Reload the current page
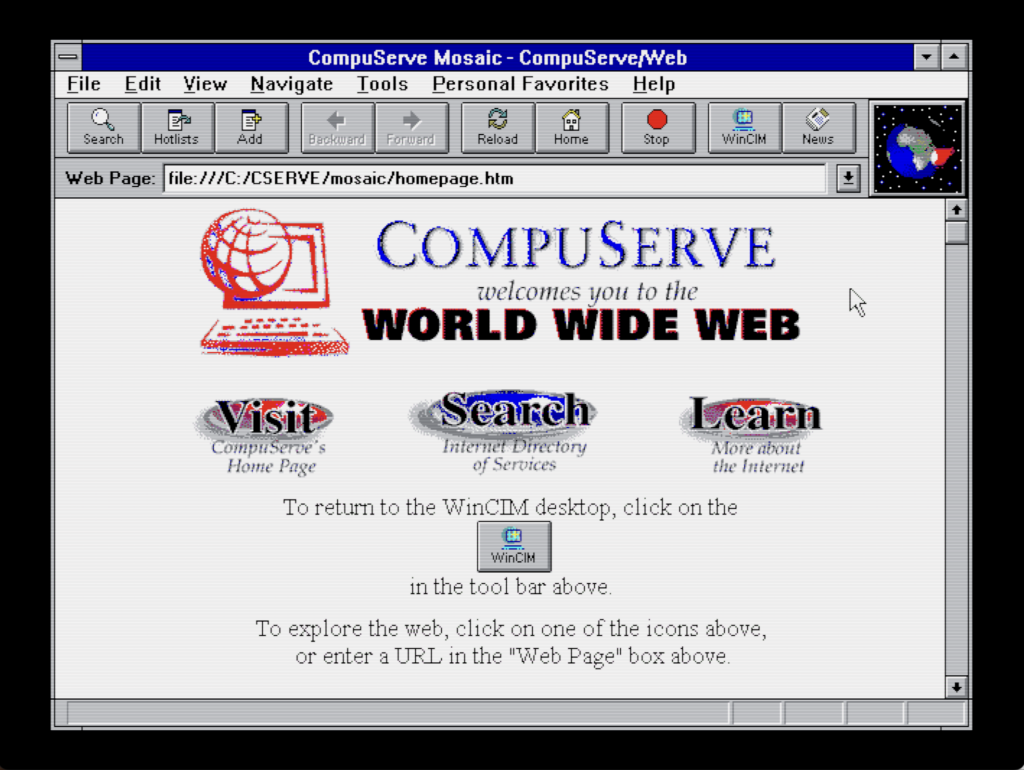Screen dimensions: 1024x770 point(498,127)
